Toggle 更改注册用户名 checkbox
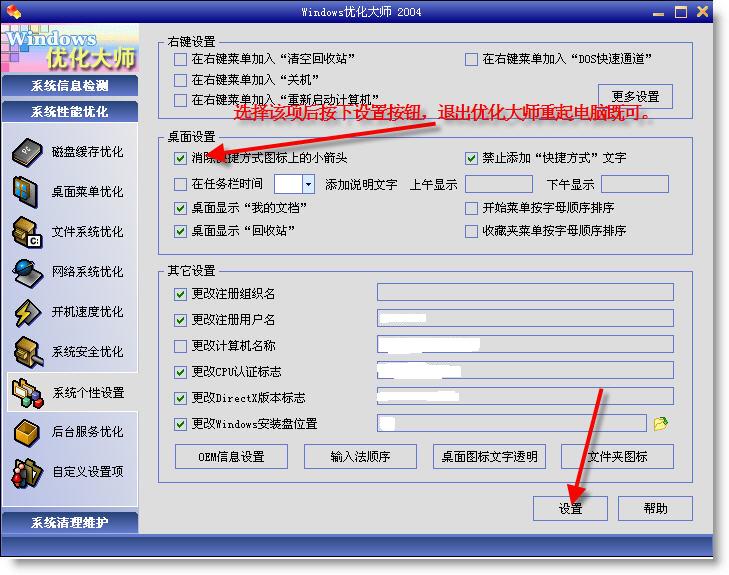The image size is (729, 575). coord(180,320)
